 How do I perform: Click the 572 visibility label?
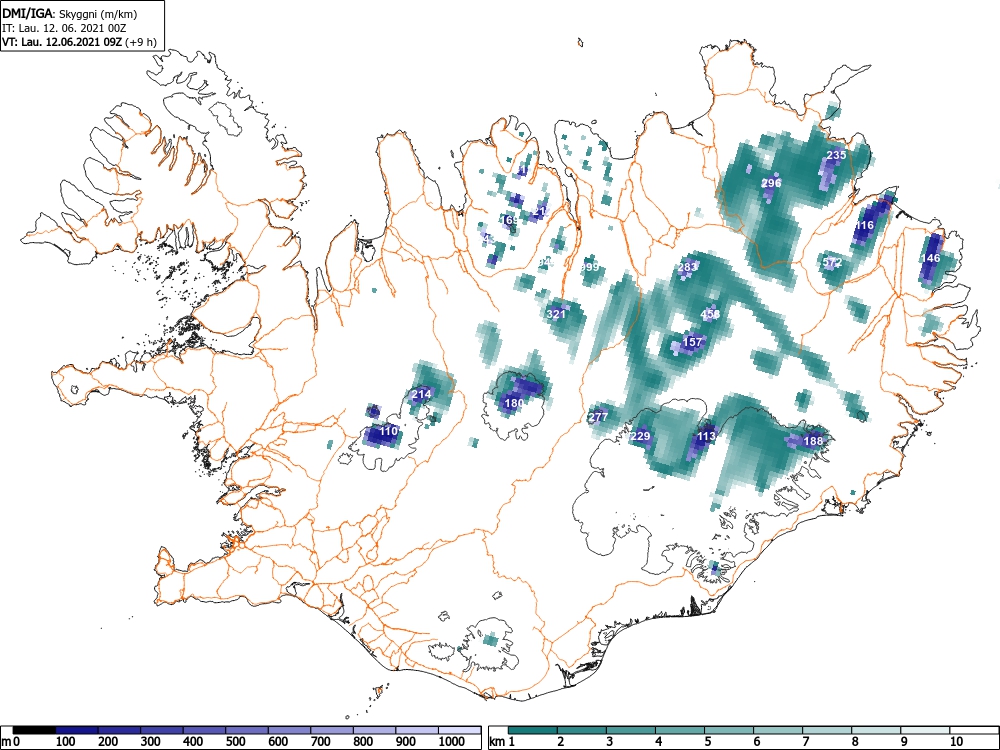(x=832, y=263)
